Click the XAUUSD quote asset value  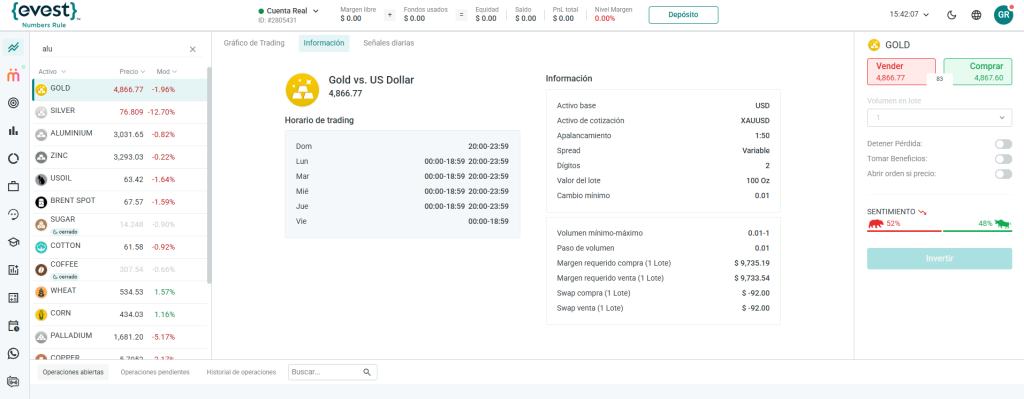click(x=756, y=121)
